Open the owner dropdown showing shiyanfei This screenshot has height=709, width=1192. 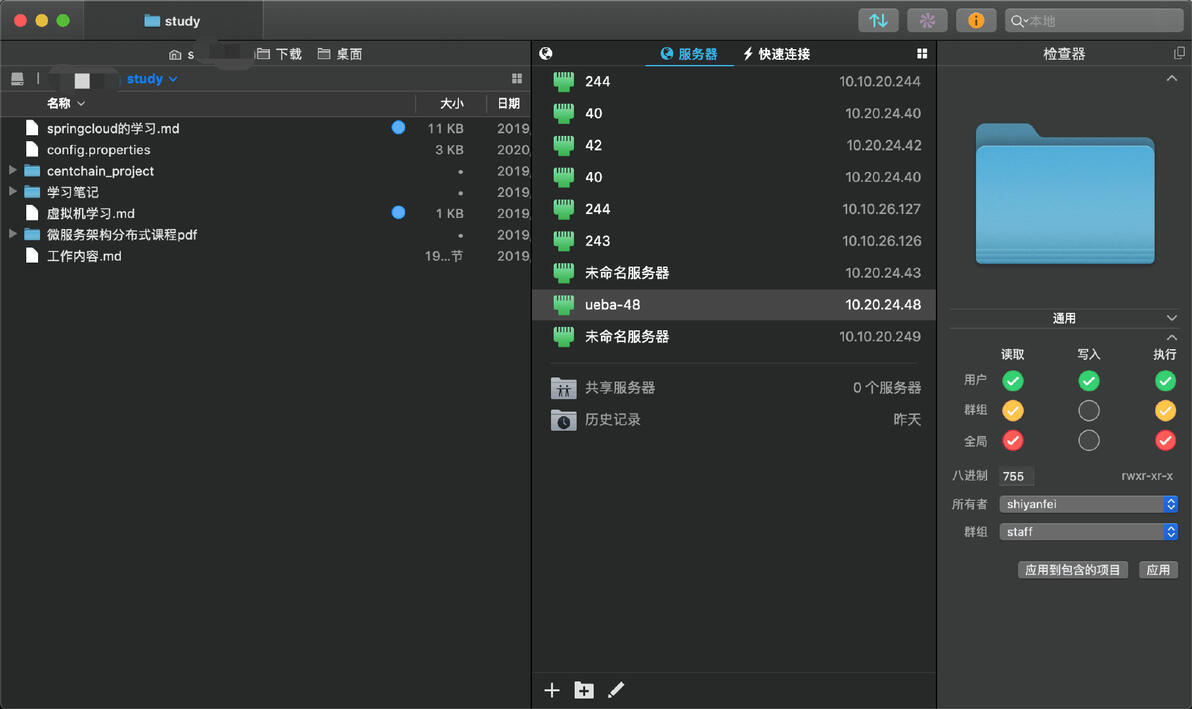tap(1089, 504)
